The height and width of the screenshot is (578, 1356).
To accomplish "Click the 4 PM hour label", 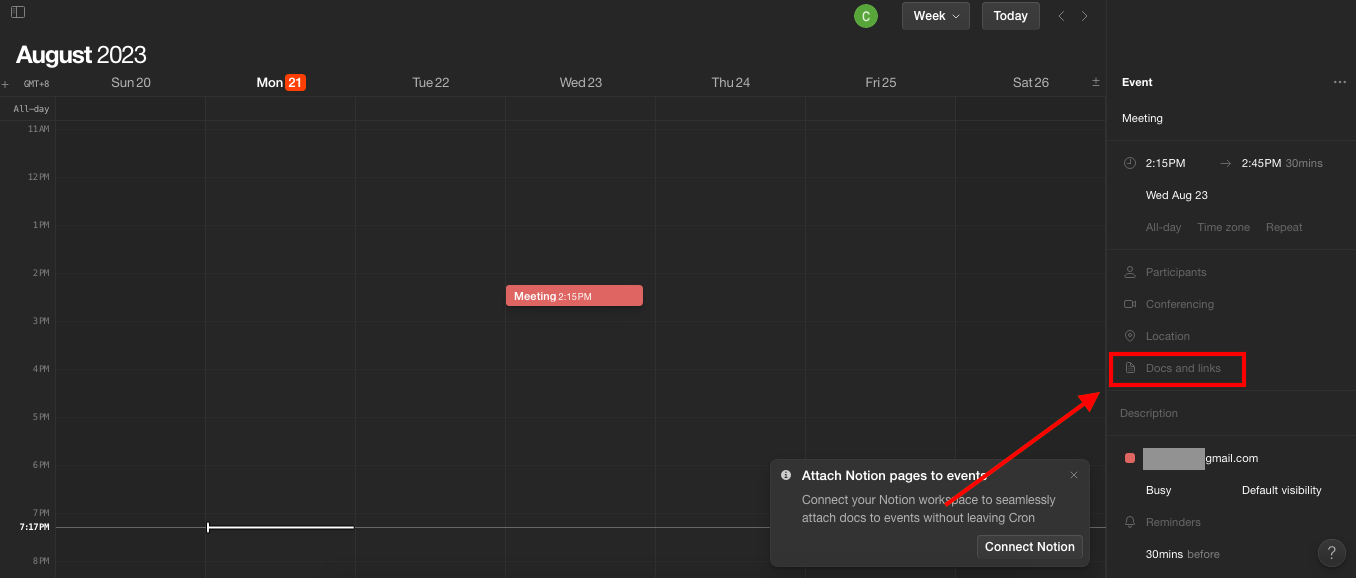I will tap(41, 369).
